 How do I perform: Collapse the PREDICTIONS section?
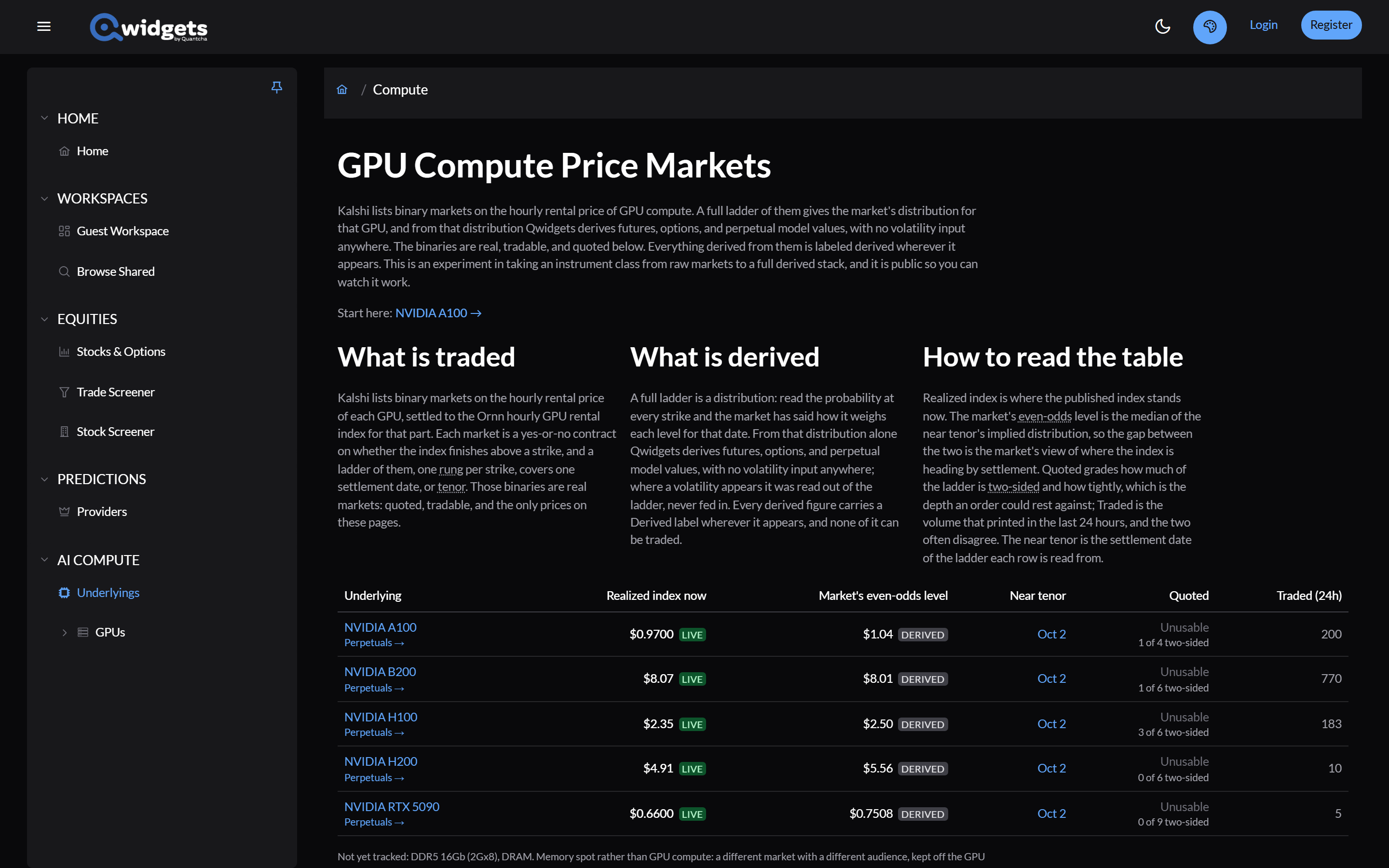pos(44,479)
